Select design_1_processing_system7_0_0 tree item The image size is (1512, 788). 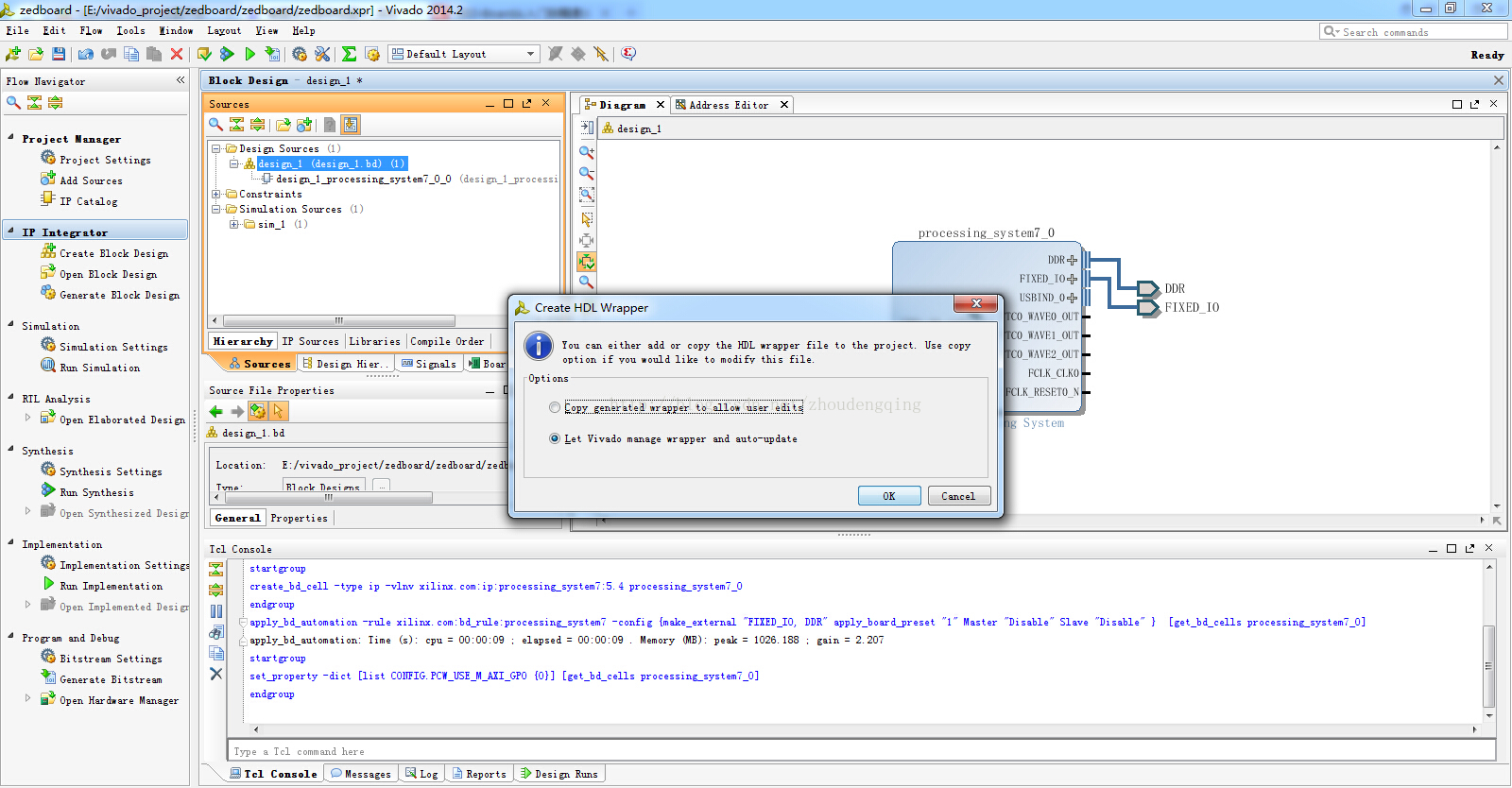(x=363, y=179)
